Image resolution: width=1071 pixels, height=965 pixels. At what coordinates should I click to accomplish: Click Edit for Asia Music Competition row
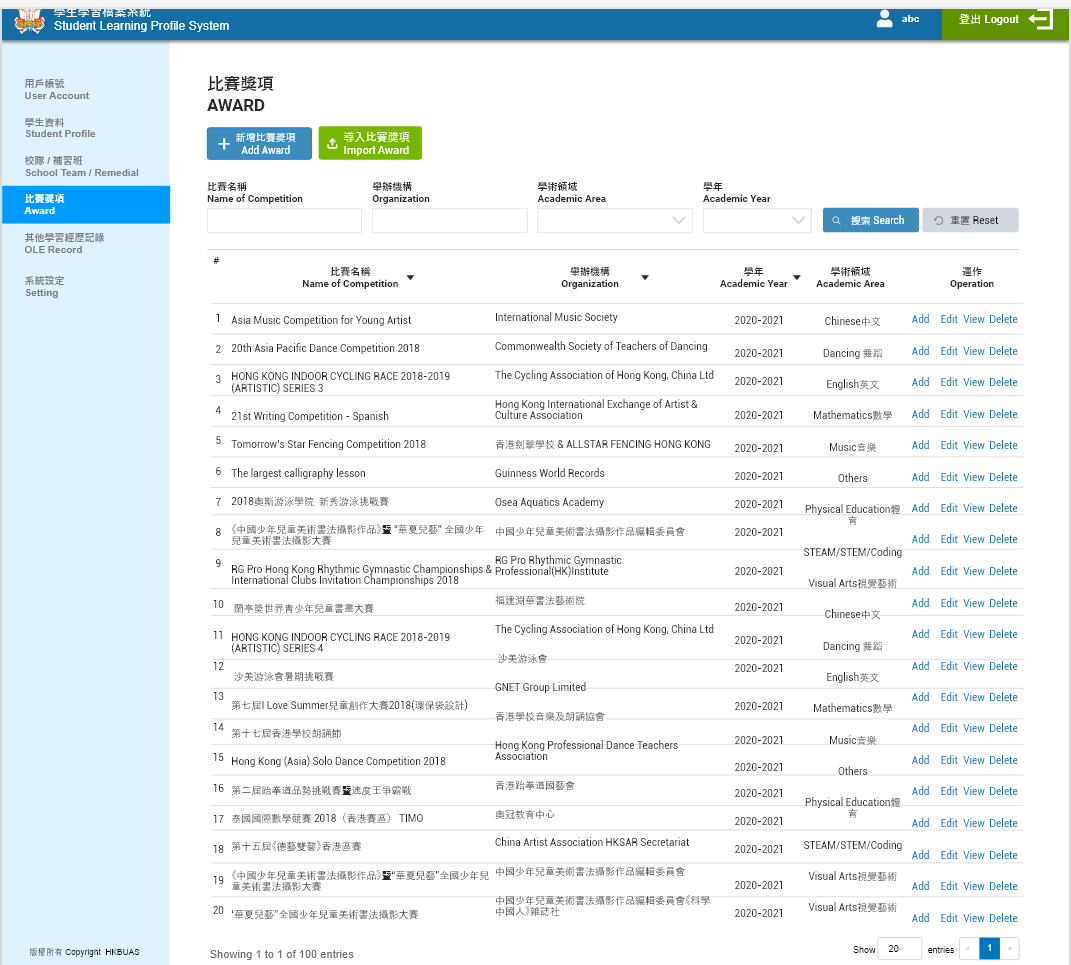(949, 320)
